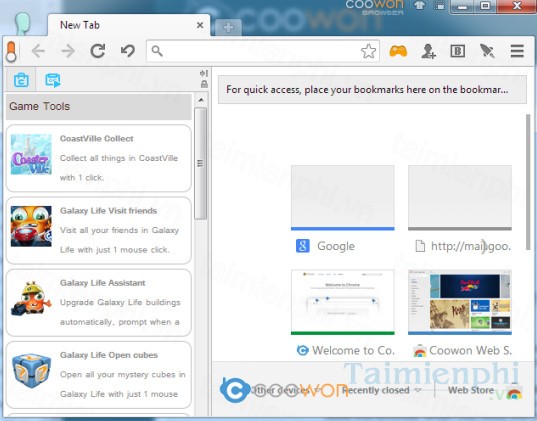537x421 pixels.
Task: Select the New Tab tab
Action: (x=128, y=25)
